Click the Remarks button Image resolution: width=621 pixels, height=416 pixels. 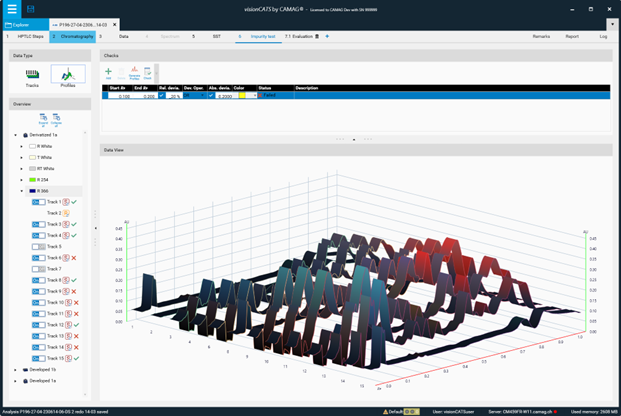click(x=541, y=36)
